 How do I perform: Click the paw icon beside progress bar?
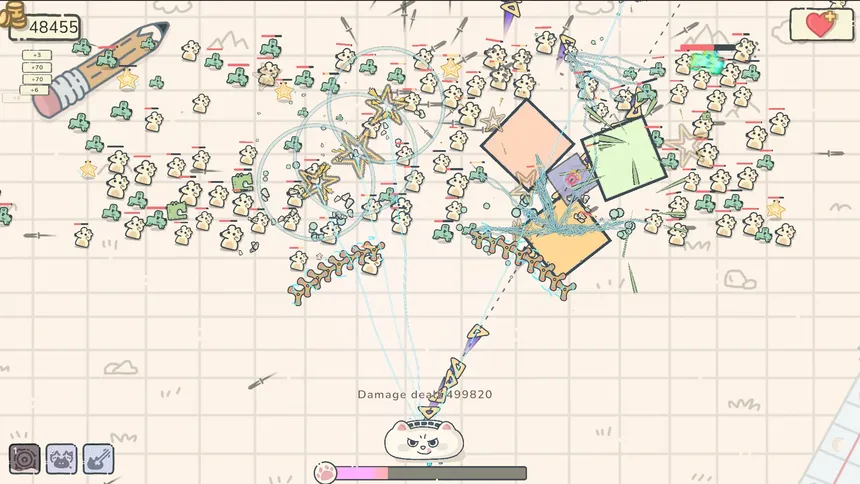coord(325,472)
